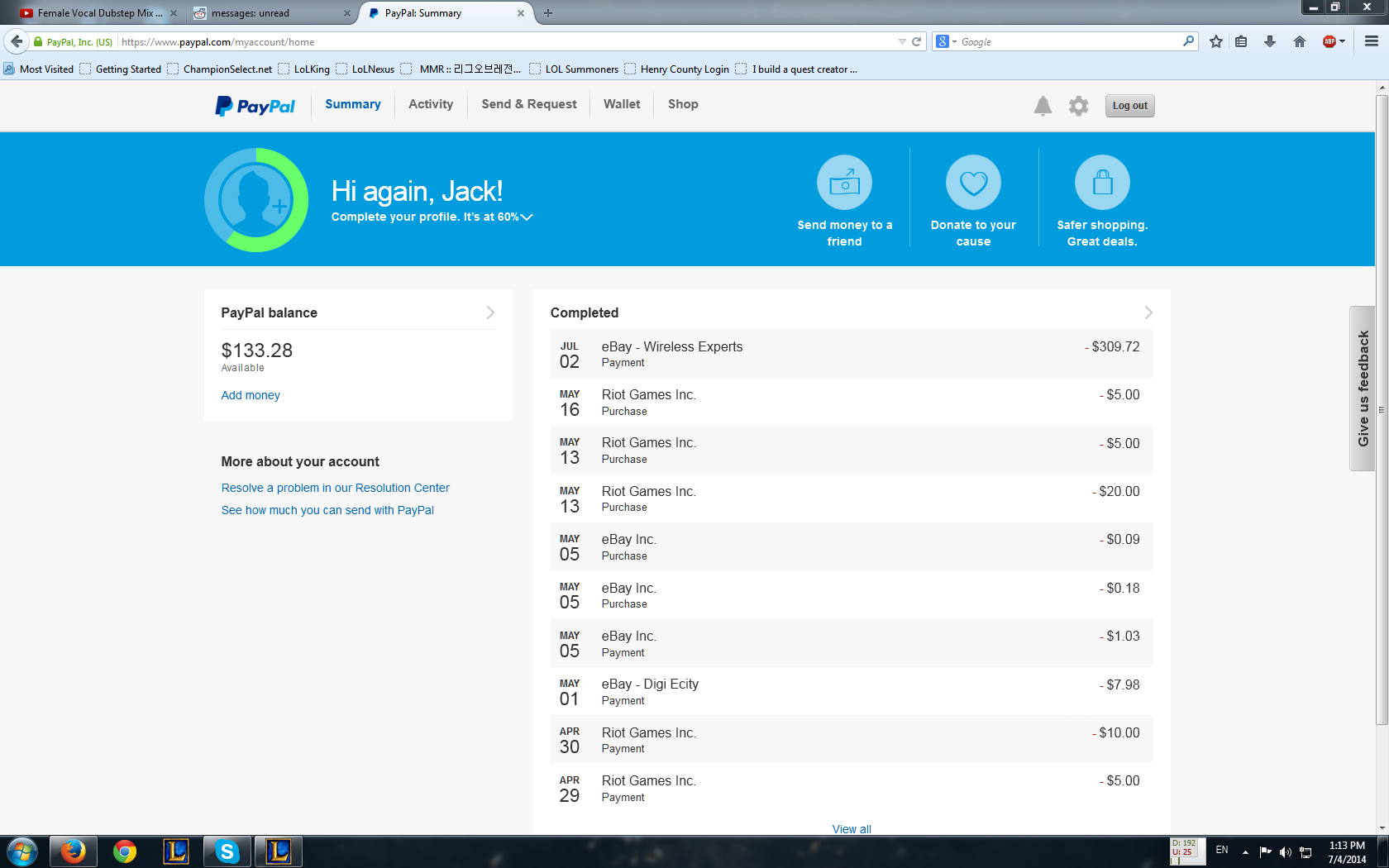
Task: Open the Activity navigation tab
Action: pyautogui.click(x=431, y=104)
